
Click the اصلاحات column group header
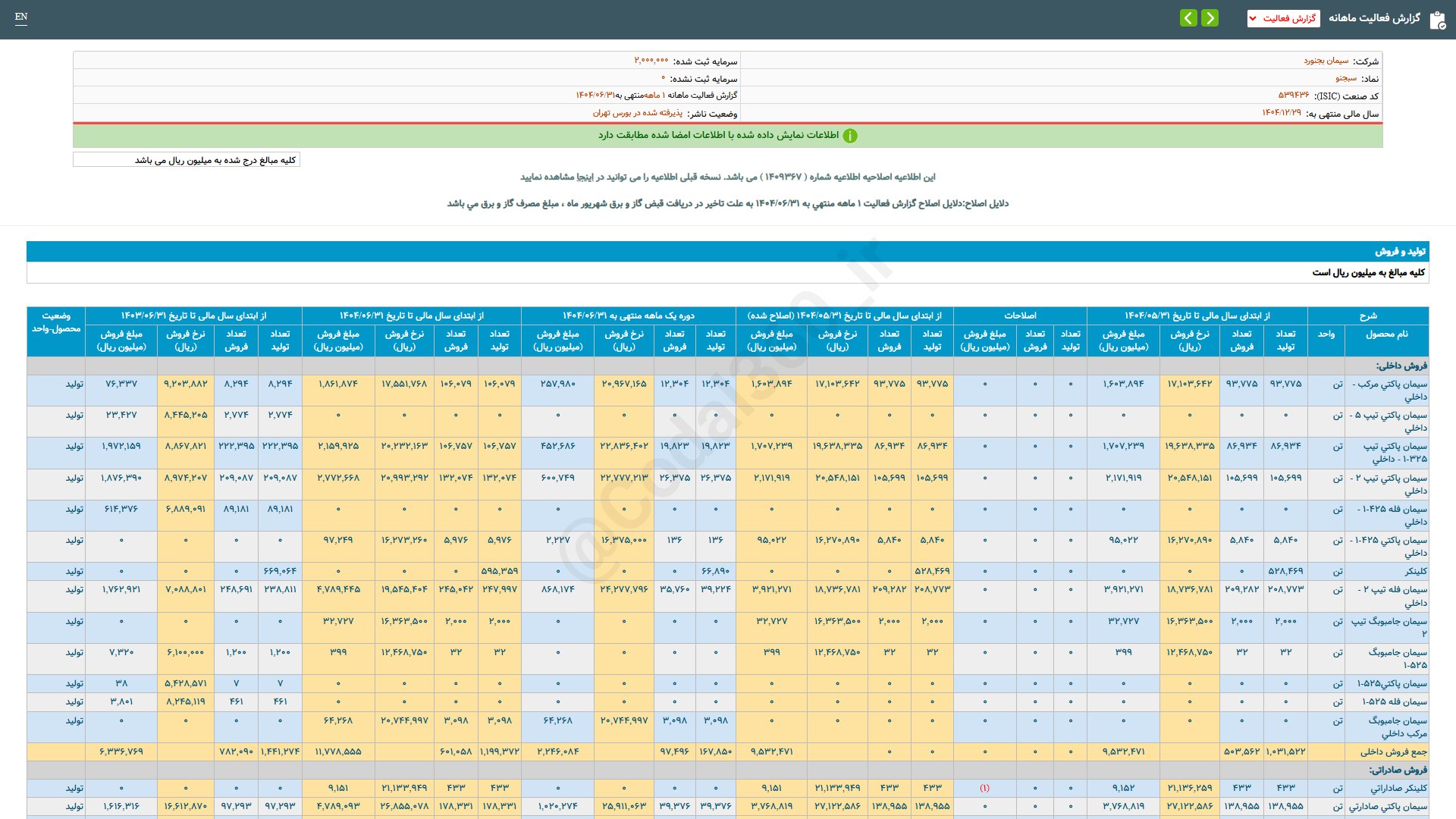point(1019,315)
